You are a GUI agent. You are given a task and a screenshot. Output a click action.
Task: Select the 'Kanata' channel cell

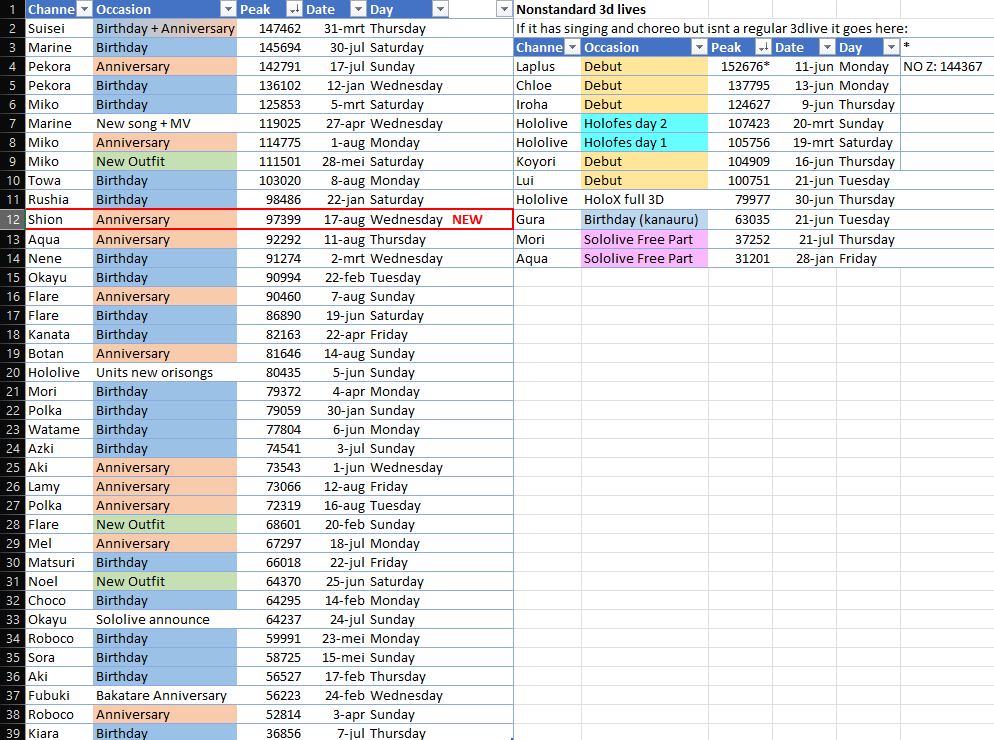click(59, 334)
